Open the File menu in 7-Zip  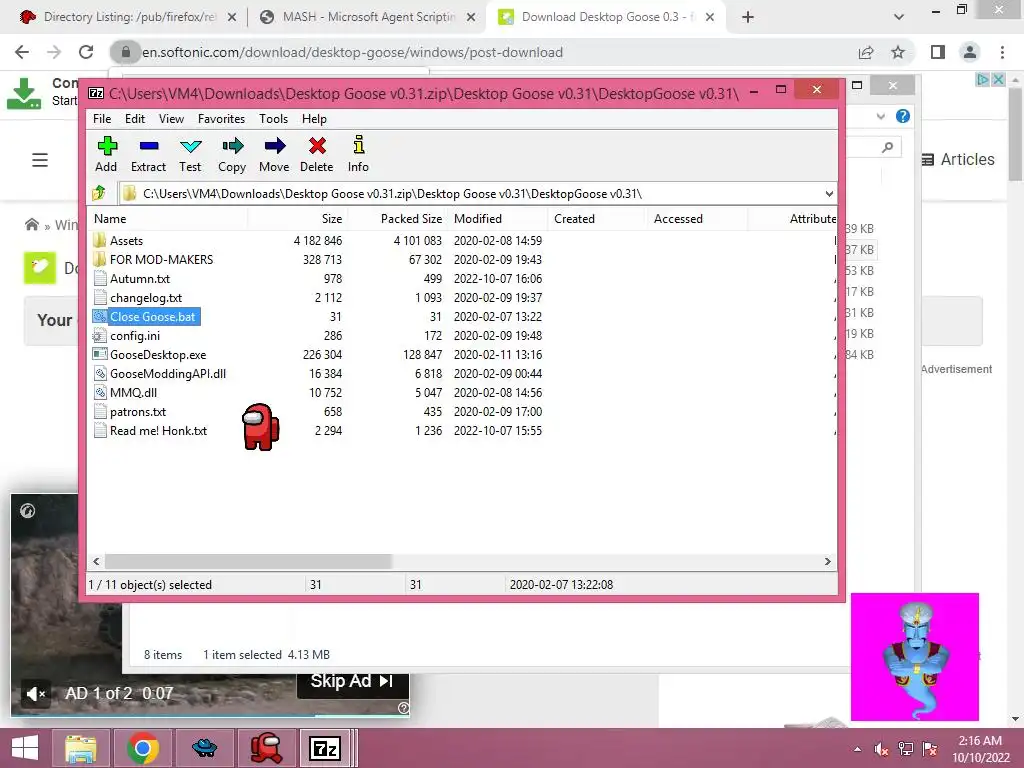tap(102, 119)
